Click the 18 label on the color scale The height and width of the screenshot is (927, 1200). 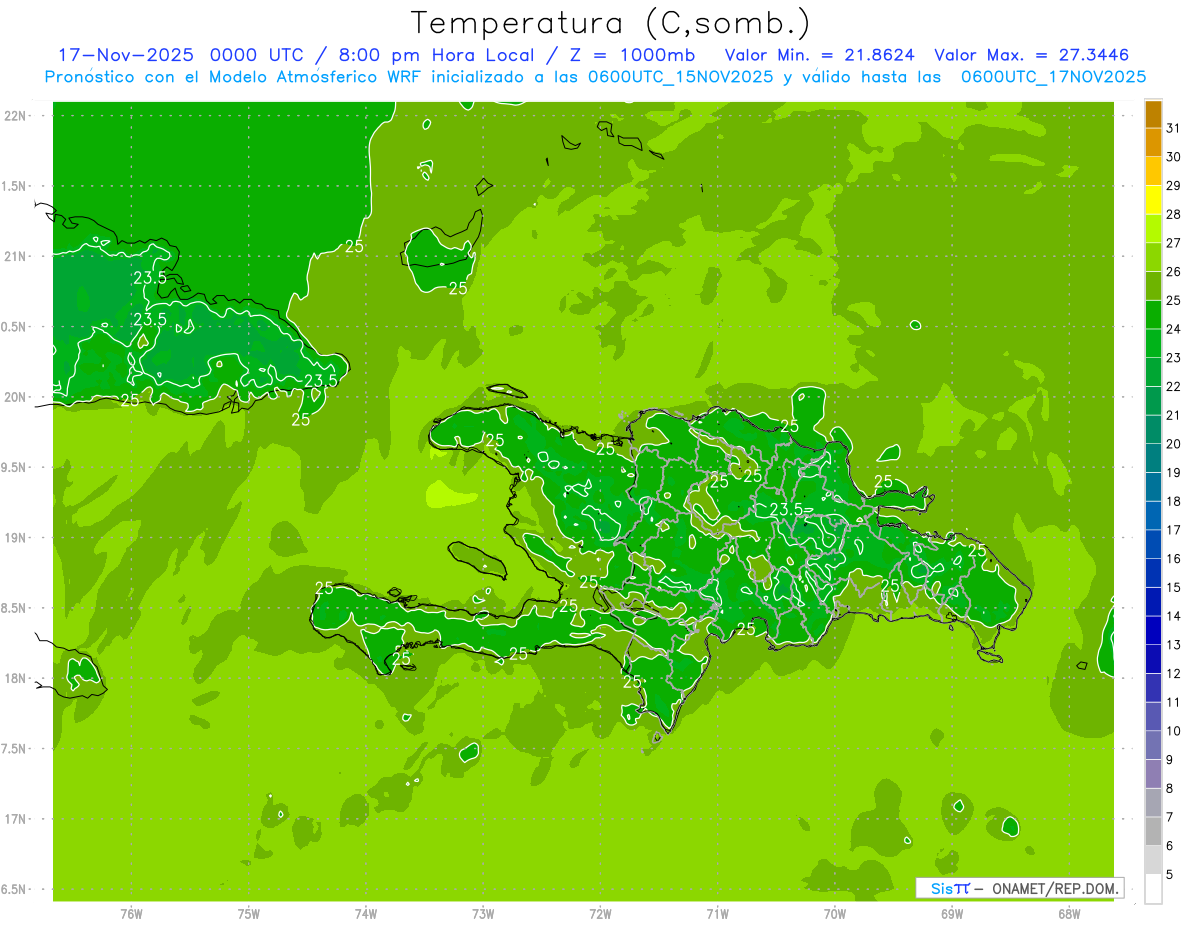(x=1174, y=501)
